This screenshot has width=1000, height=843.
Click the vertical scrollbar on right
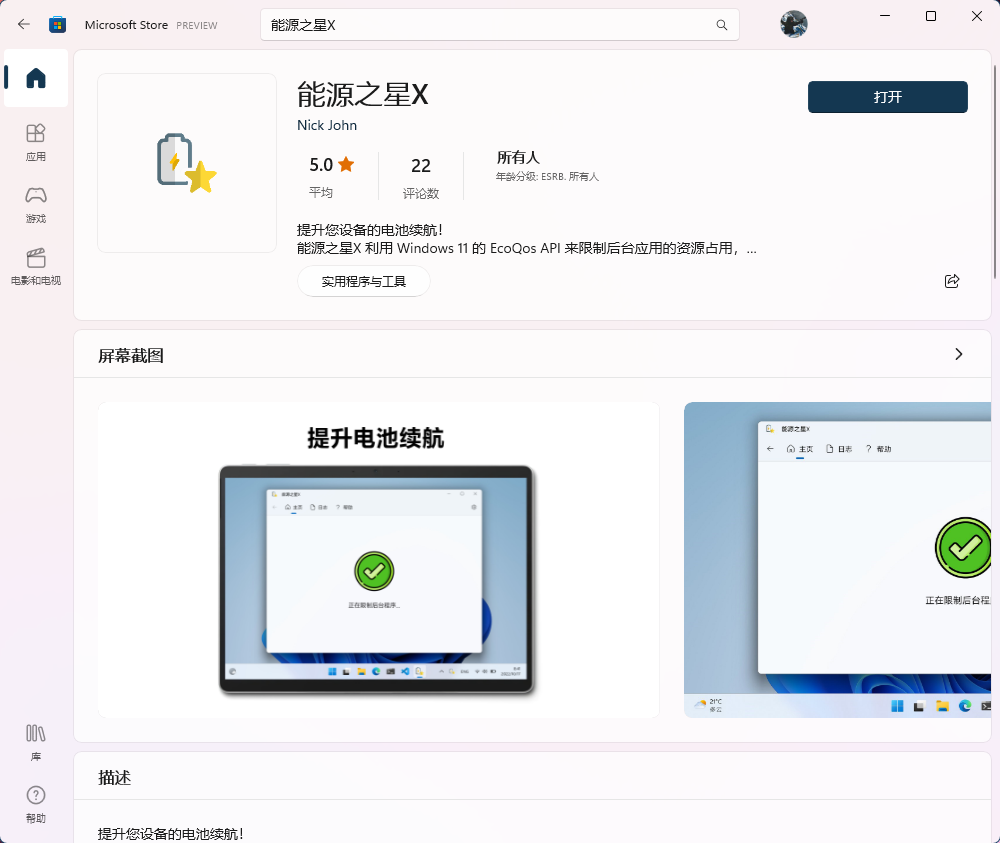click(995, 172)
